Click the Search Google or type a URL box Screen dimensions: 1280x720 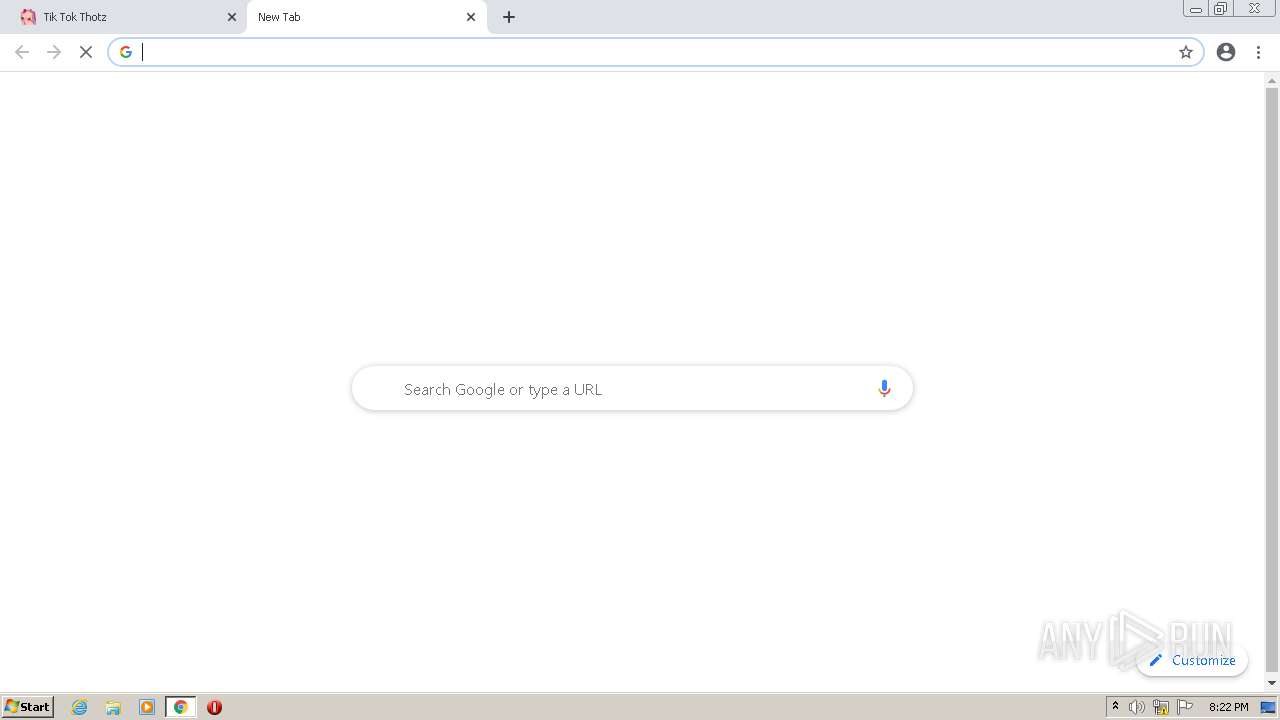(632, 389)
